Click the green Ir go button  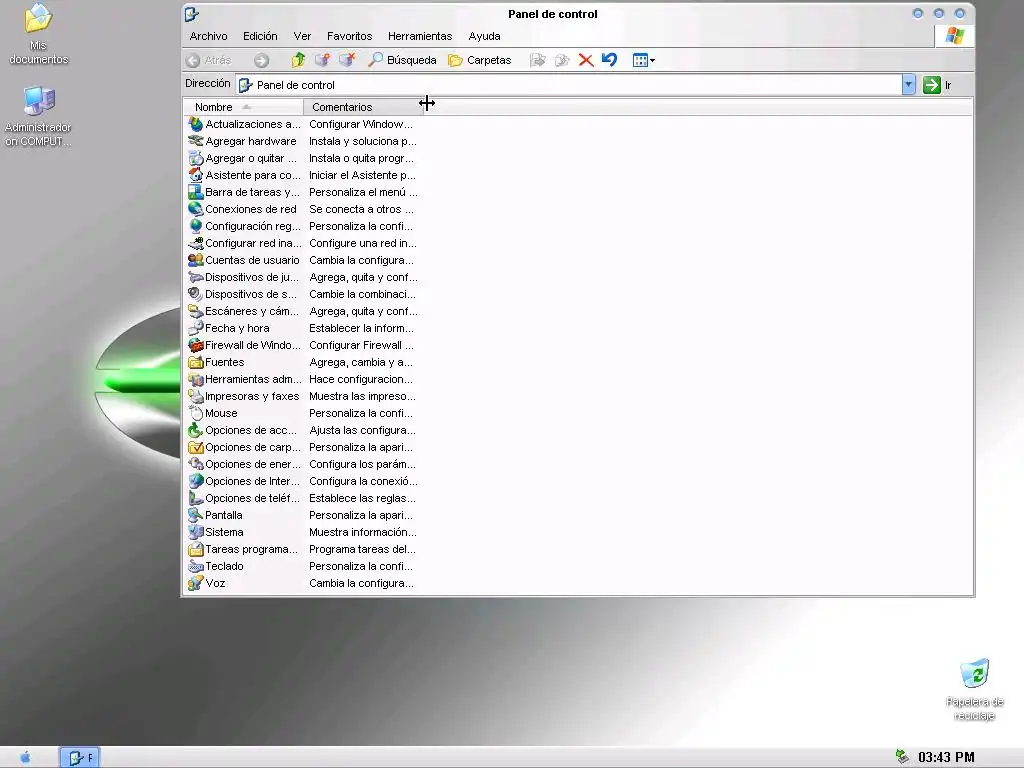[x=937, y=85]
